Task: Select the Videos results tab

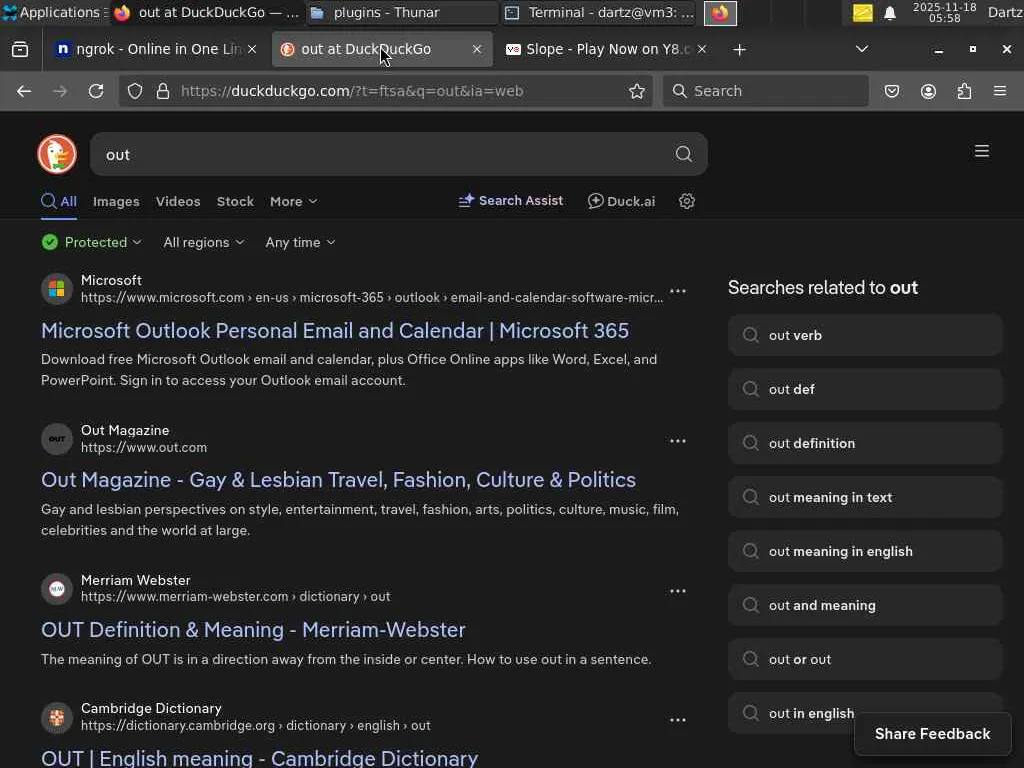Action: (x=178, y=202)
